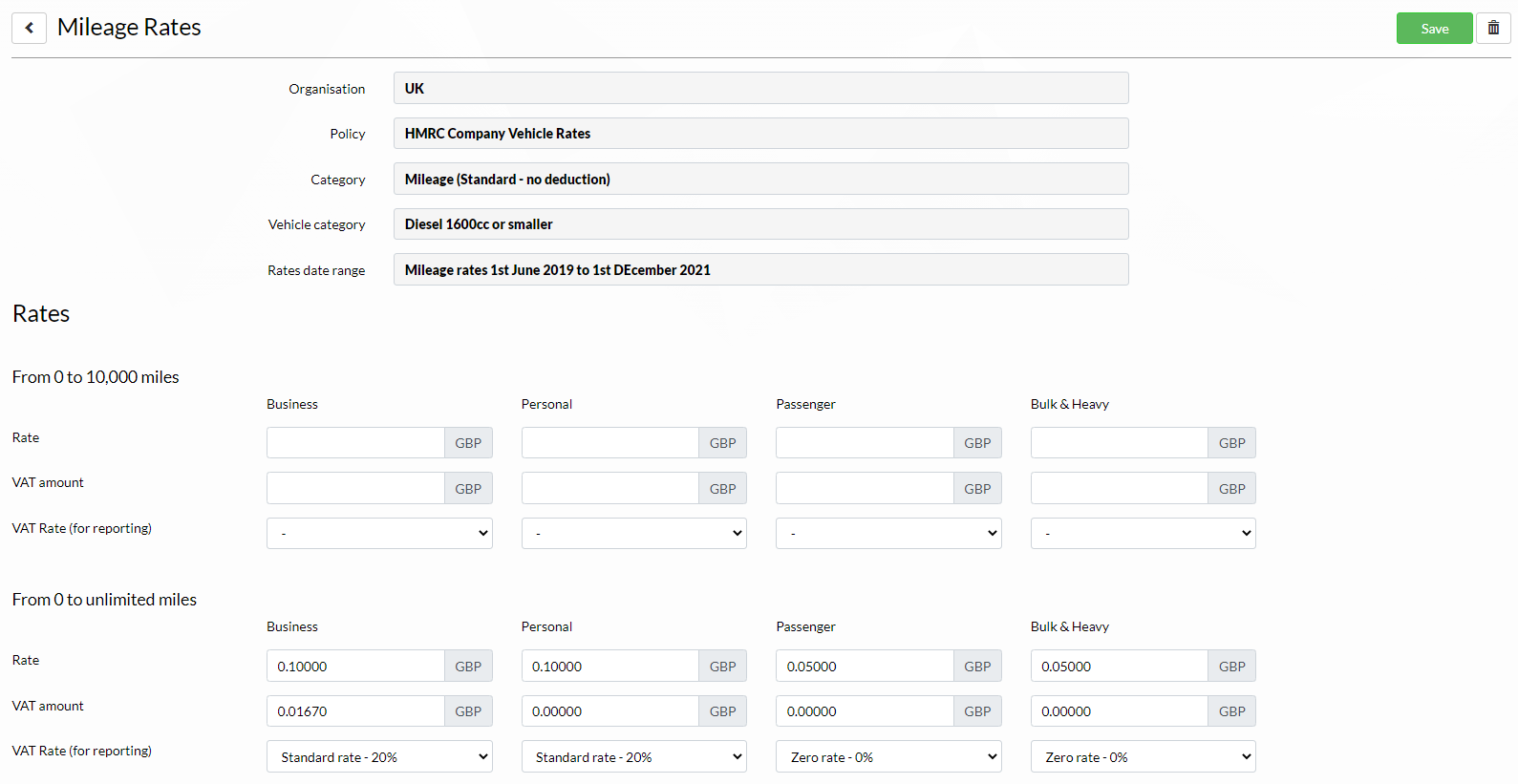Focus empty Passenger VAT amount input for 0 to 10,000 miles

coord(865,488)
